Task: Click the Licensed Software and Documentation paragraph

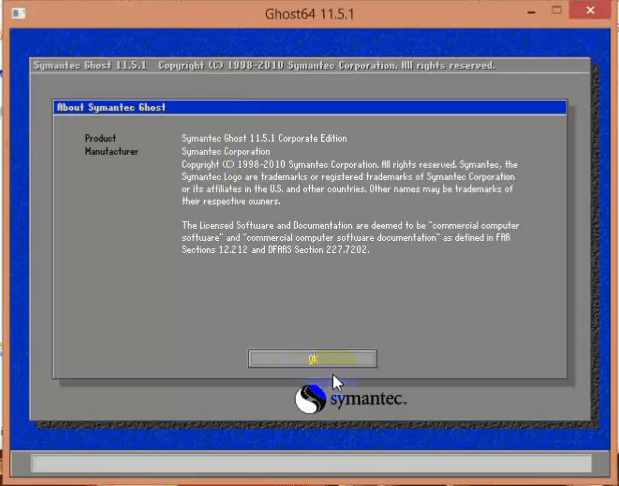Action: pyautogui.click(x=350, y=226)
